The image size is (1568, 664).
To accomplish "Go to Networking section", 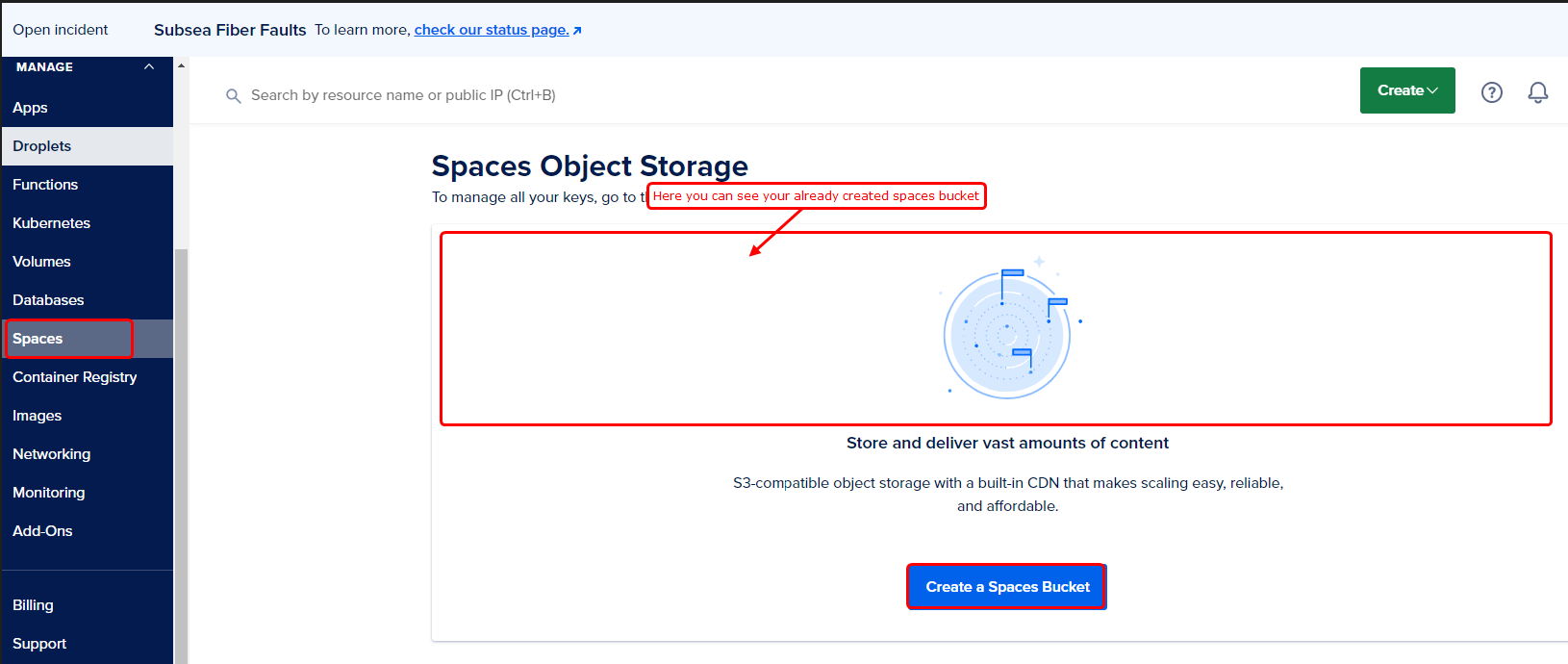I will 52,454.
